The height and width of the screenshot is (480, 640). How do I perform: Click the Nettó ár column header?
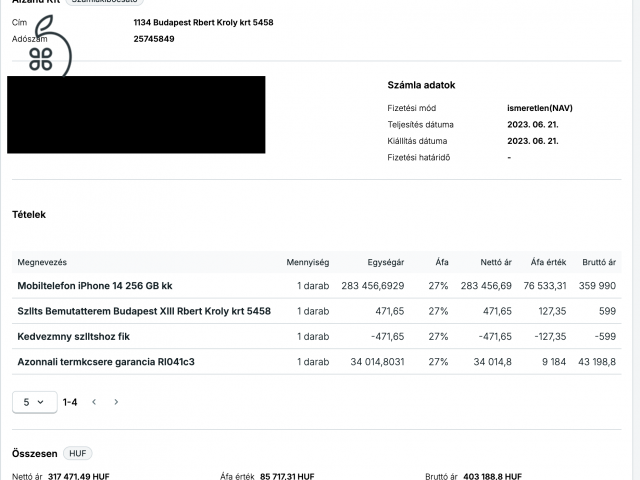496,262
